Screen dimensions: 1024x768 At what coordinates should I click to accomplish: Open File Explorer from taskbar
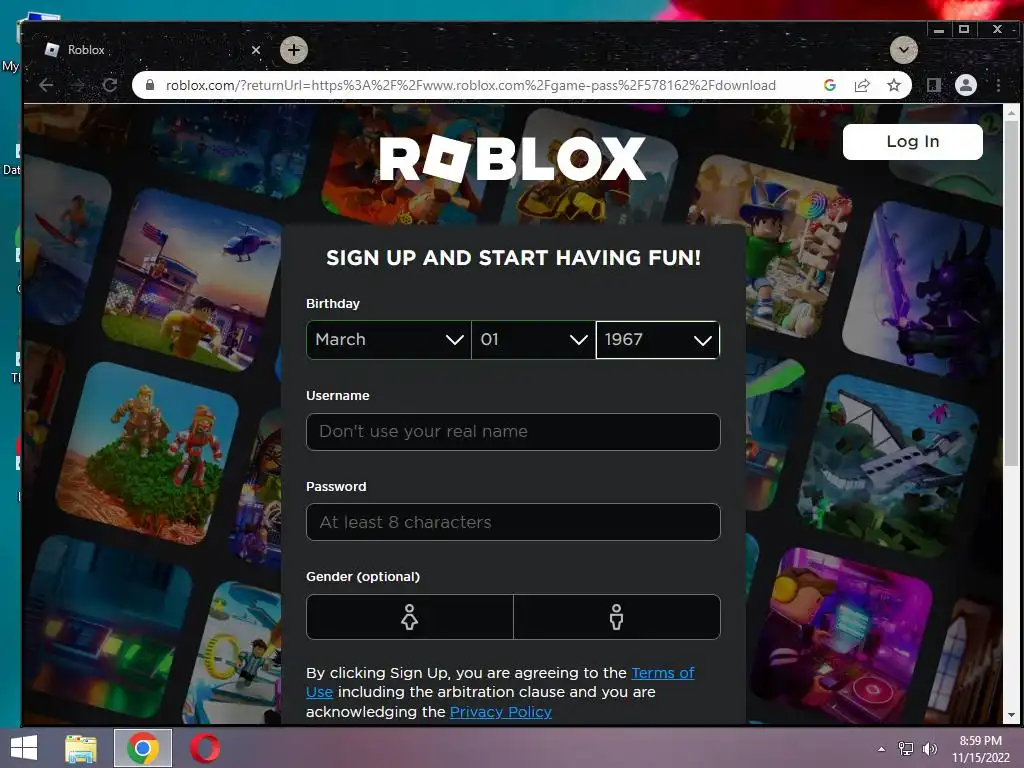[x=81, y=748]
